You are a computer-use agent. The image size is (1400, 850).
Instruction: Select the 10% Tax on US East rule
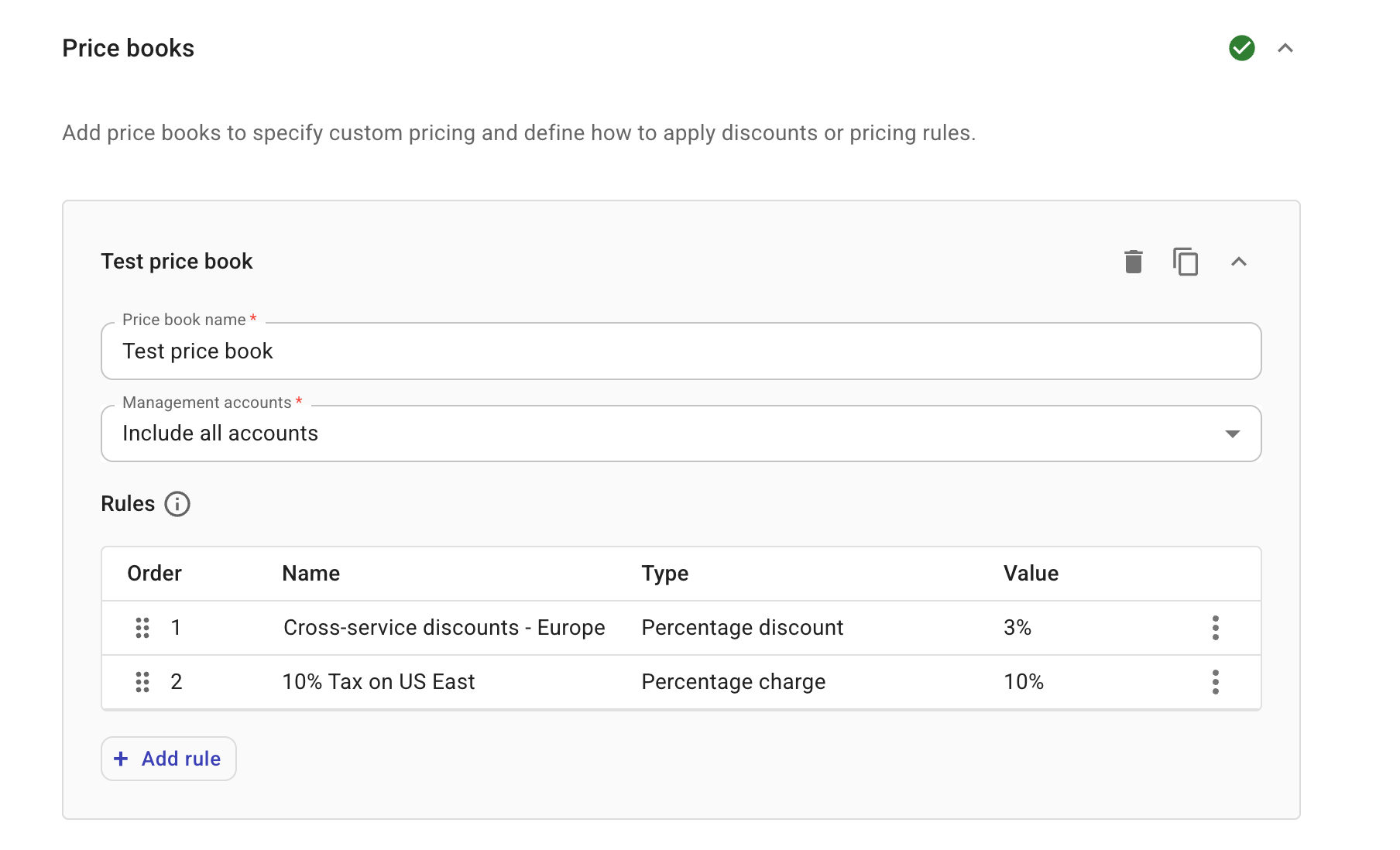tap(379, 682)
